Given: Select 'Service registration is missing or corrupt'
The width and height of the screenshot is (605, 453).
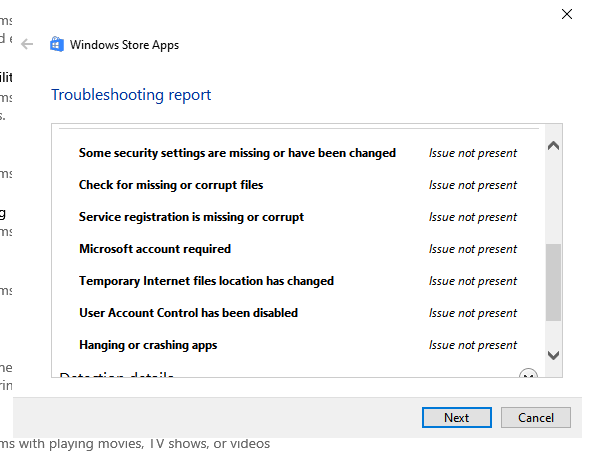Looking at the screenshot, I should (x=191, y=217).
